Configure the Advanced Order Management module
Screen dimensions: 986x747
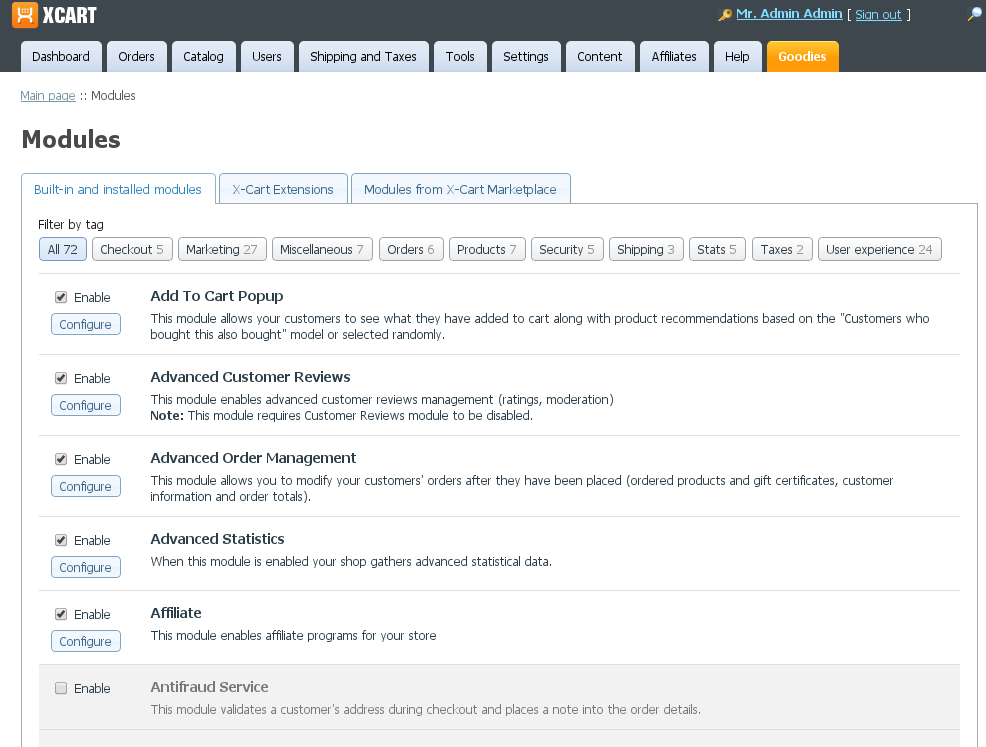(x=86, y=487)
